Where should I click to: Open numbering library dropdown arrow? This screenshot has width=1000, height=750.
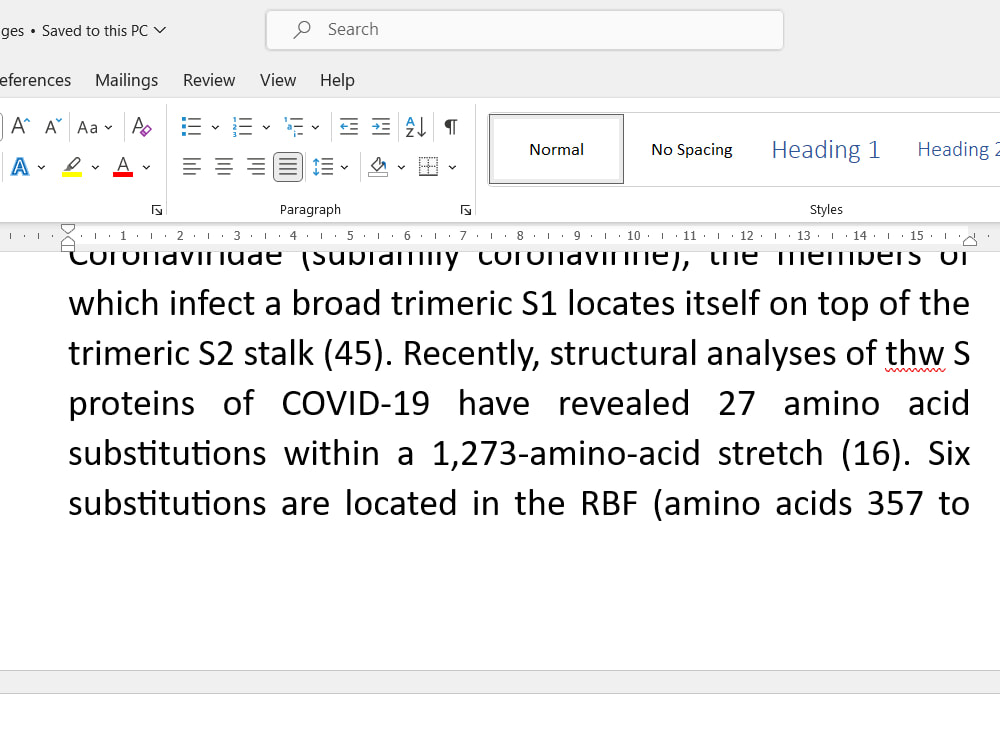coord(266,128)
